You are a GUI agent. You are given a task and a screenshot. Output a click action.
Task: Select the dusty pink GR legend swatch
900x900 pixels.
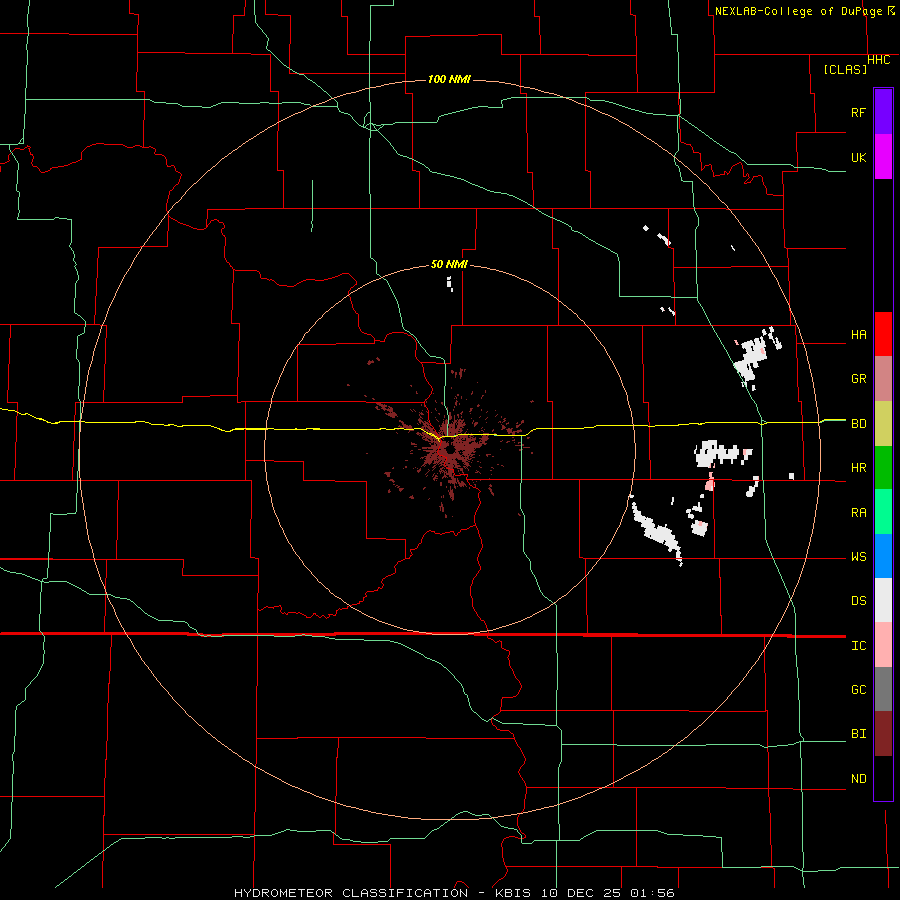883,379
